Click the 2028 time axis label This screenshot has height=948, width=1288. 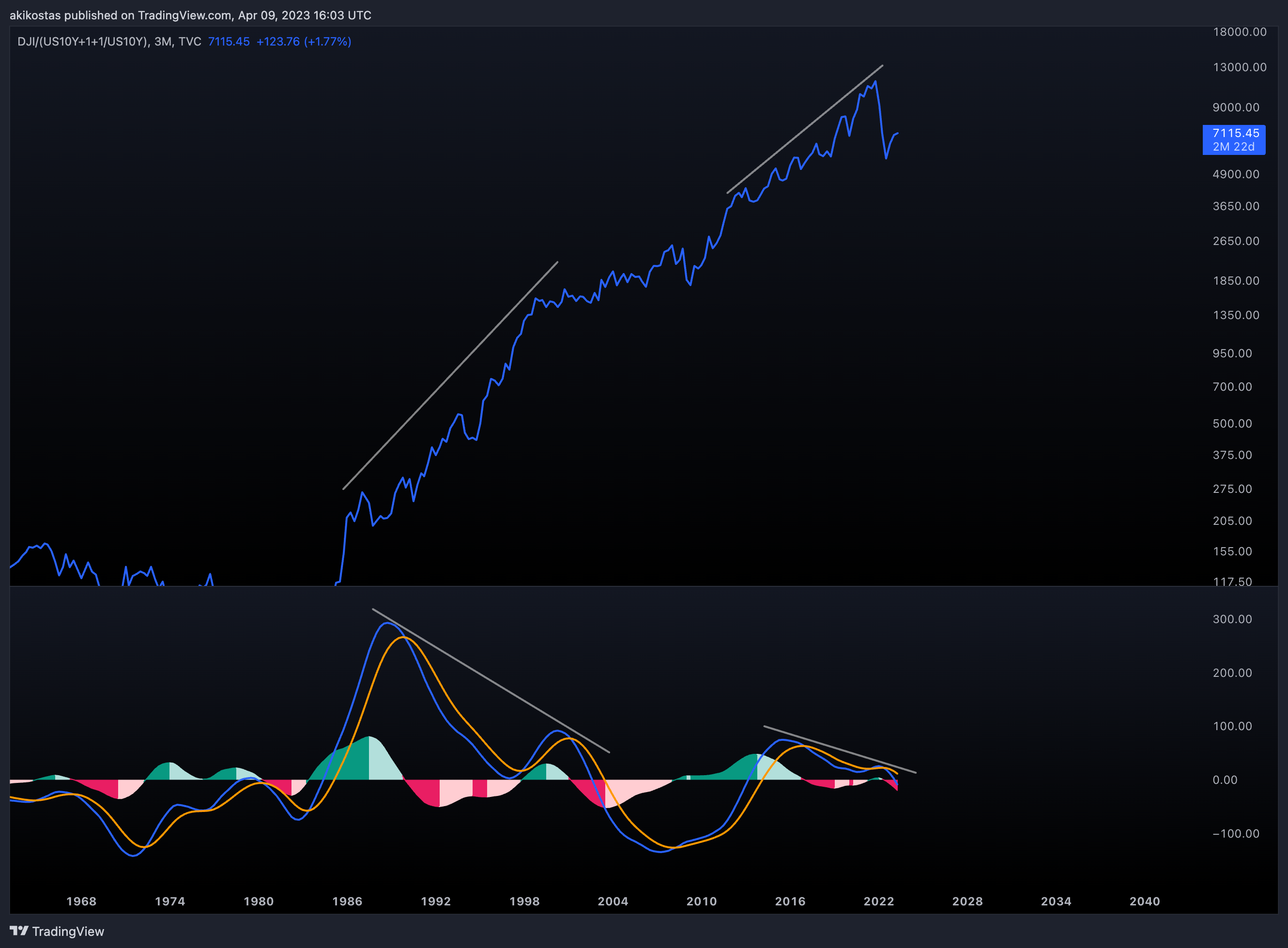point(968,902)
